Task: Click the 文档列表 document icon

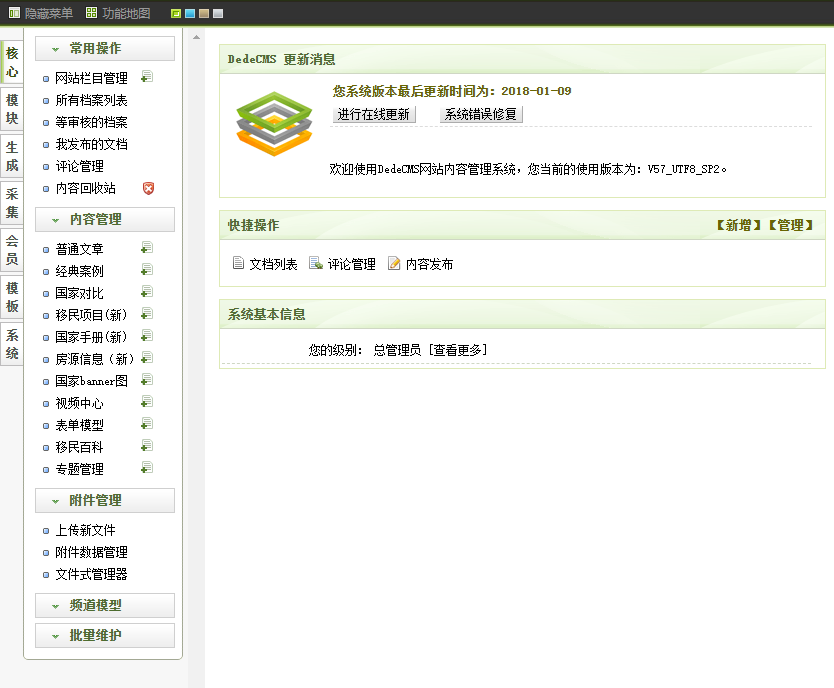Action: point(238,263)
